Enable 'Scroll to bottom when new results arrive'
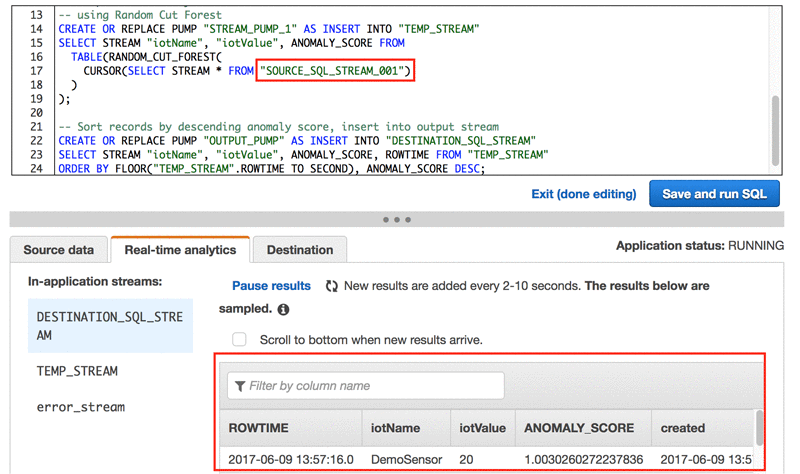This screenshot has height=474, width=800. point(239,340)
